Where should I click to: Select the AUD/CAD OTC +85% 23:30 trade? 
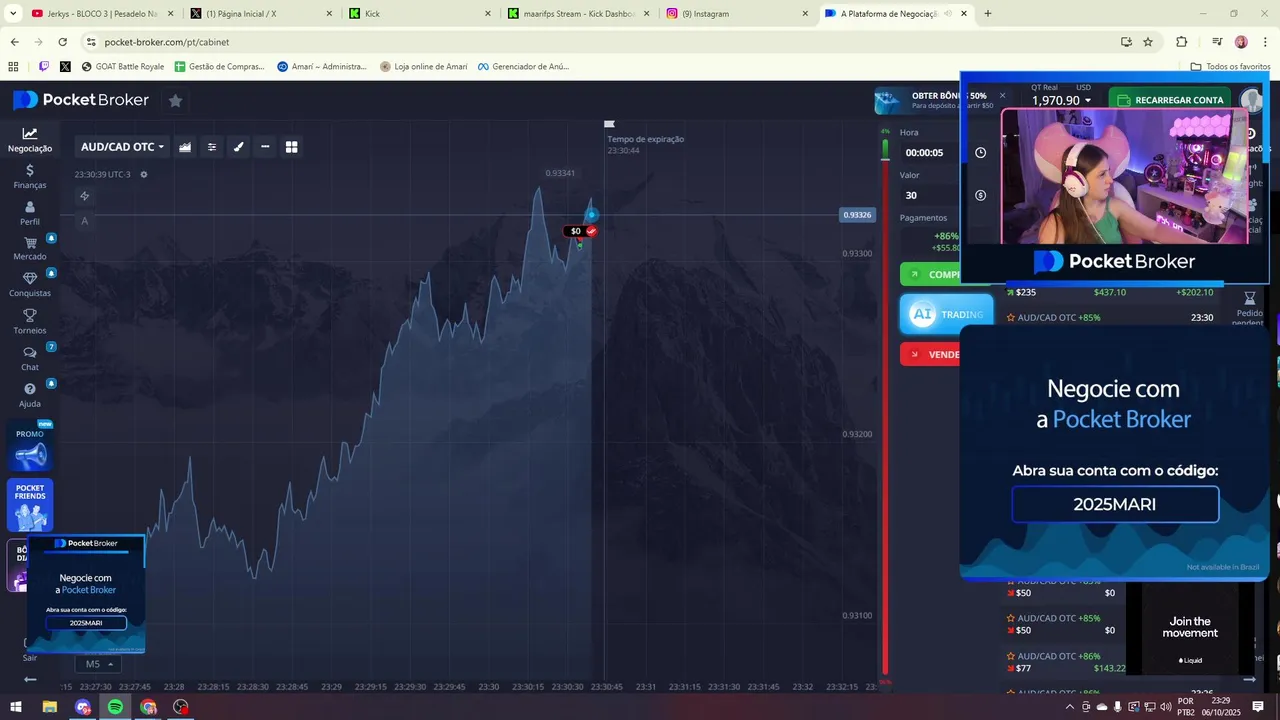[x=1110, y=317]
